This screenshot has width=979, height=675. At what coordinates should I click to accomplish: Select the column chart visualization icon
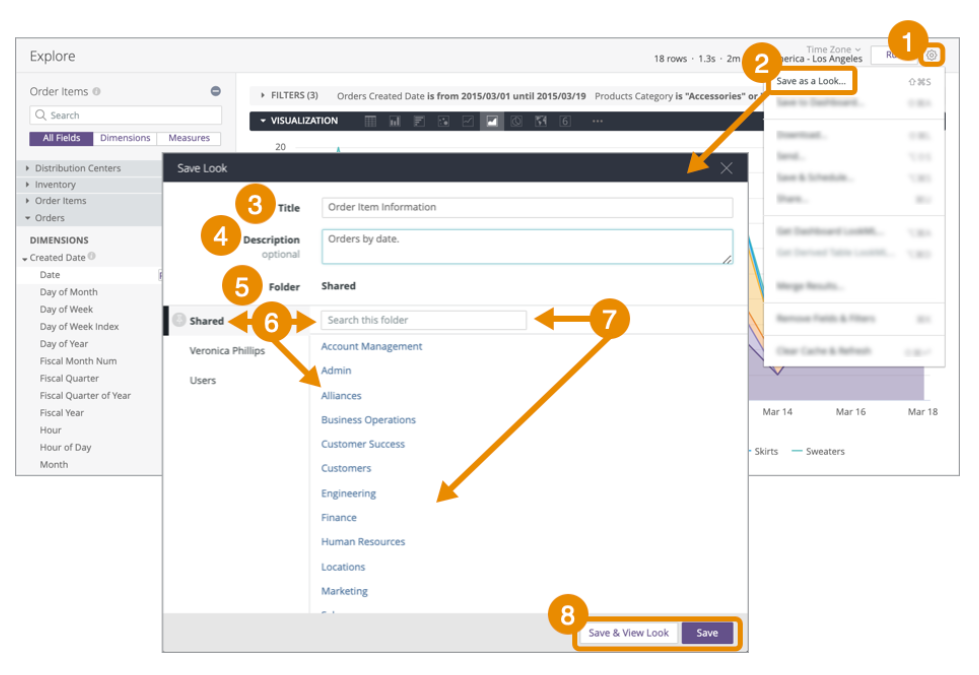pyautogui.click(x=395, y=121)
